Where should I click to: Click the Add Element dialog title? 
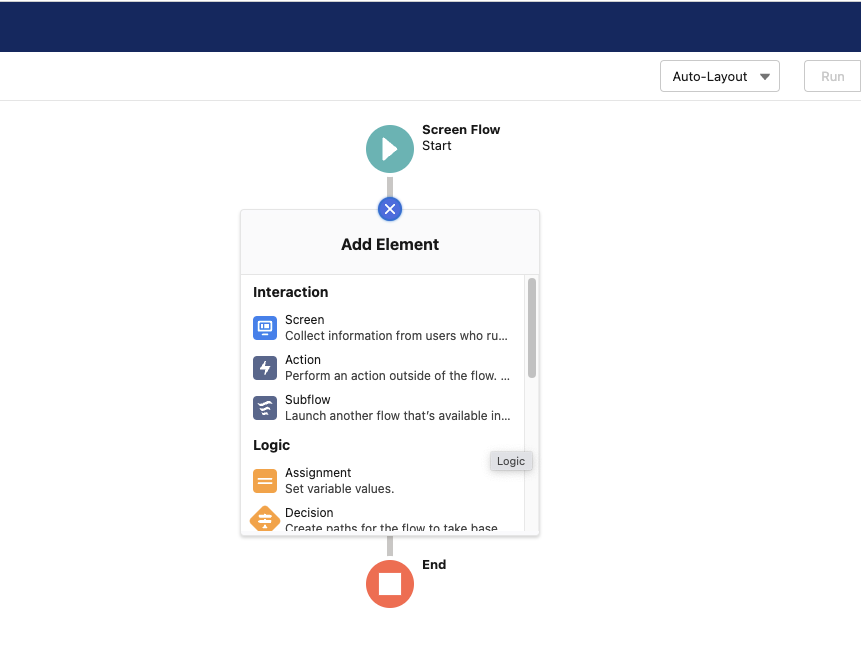[389, 244]
